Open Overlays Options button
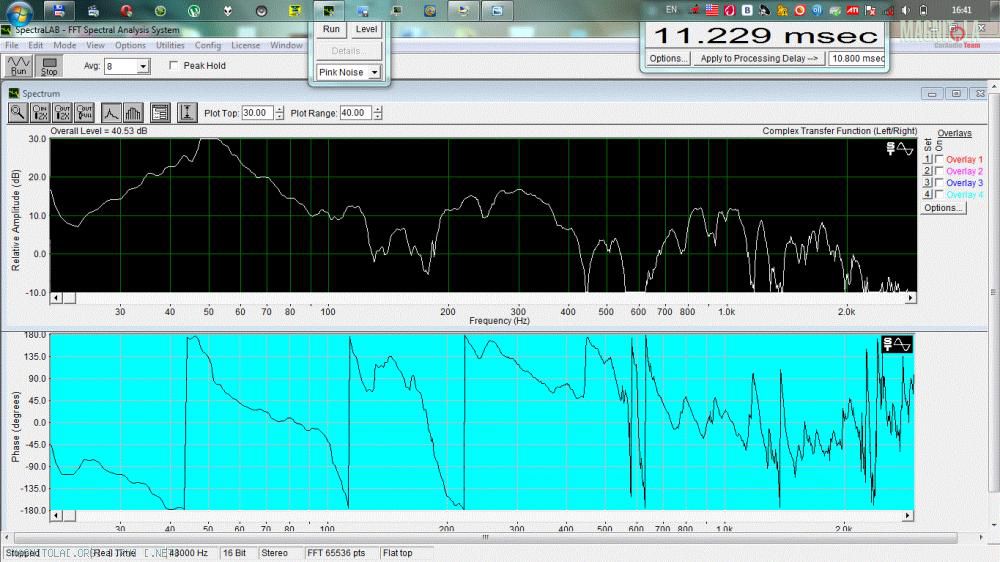This screenshot has height=562, width=1000. click(943, 208)
